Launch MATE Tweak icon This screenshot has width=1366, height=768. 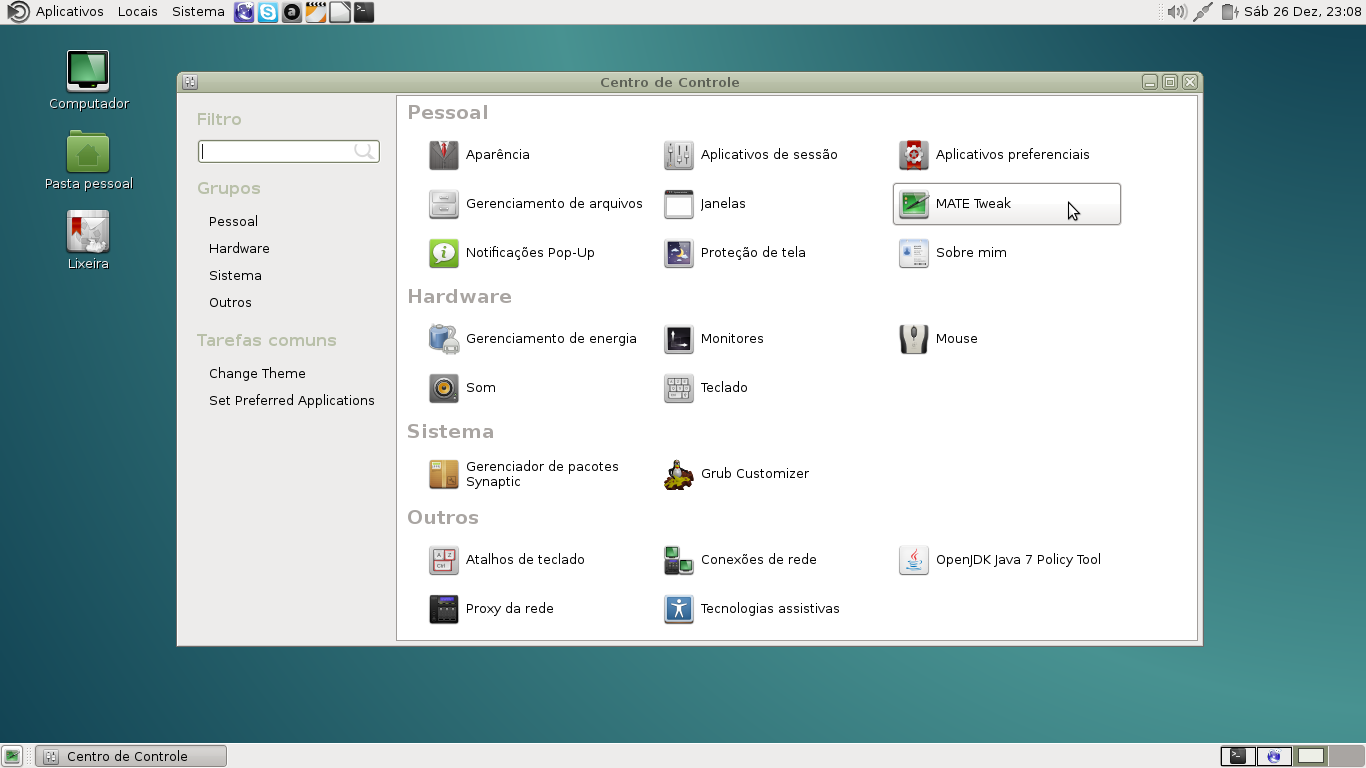click(914, 204)
